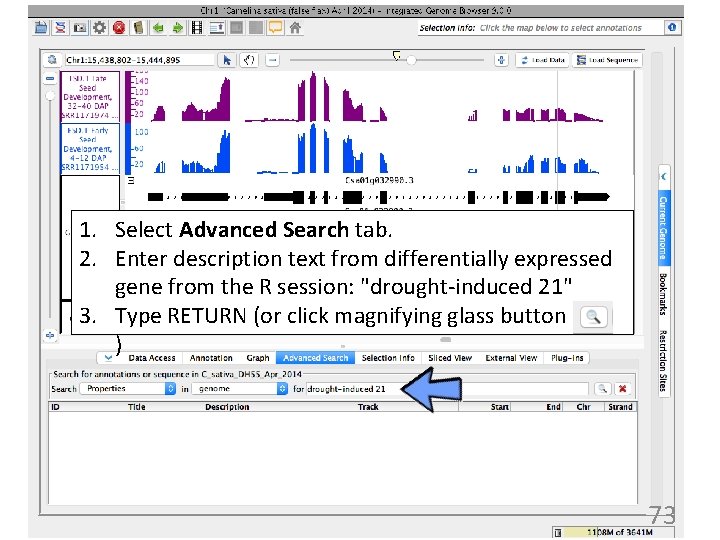Click the purple Late Seed Development track label
The width and height of the screenshot is (720, 540).
click(90, 96)
